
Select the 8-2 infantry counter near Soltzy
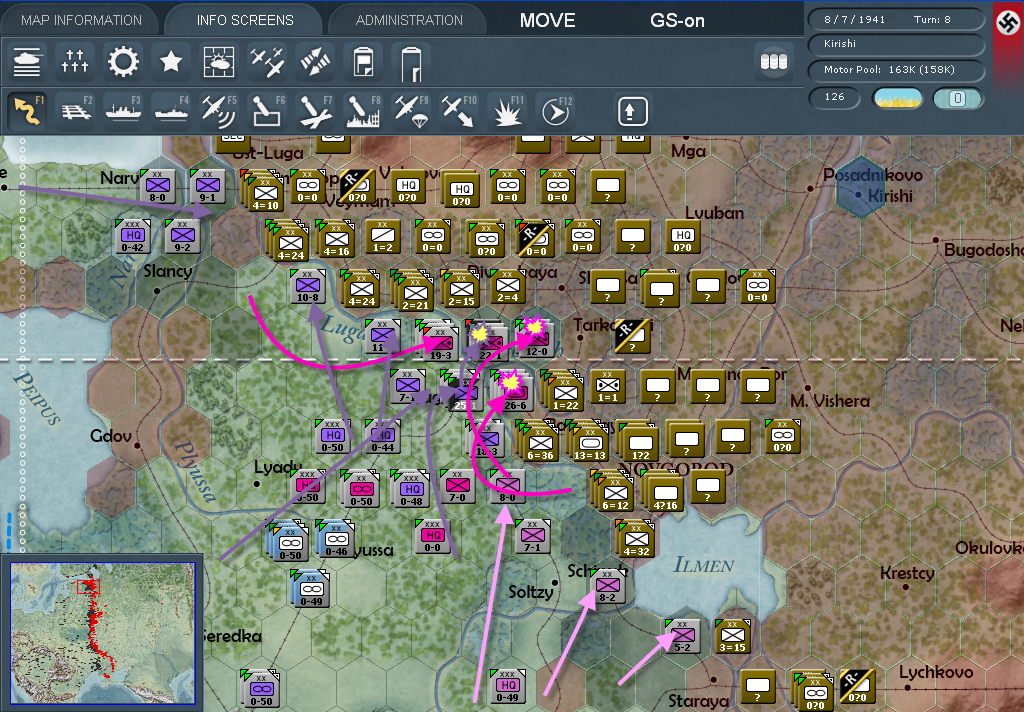[607, 586]
